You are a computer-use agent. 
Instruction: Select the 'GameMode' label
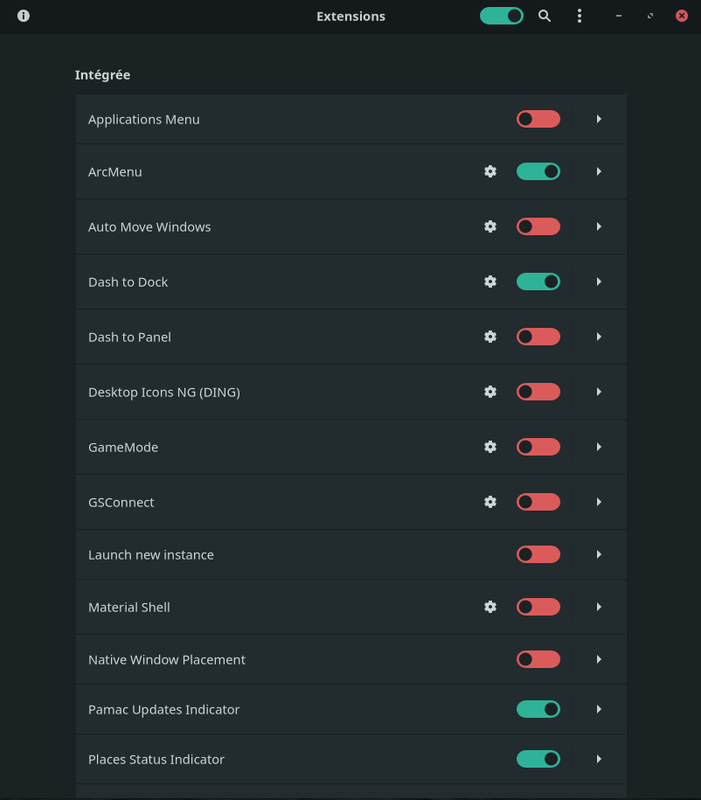123,447
